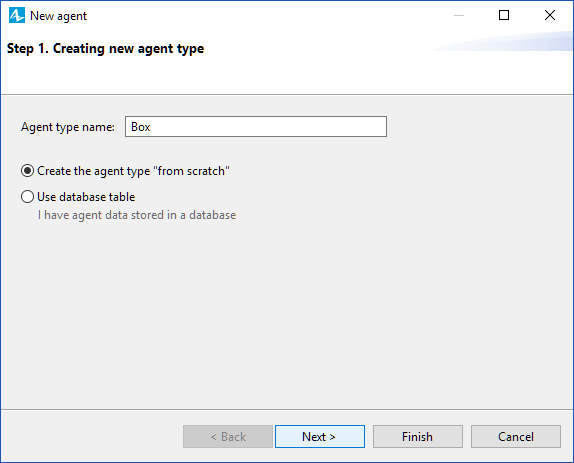
Task: Maximize the New agent window
Action: pyautogui.click(x=504, y=15)
